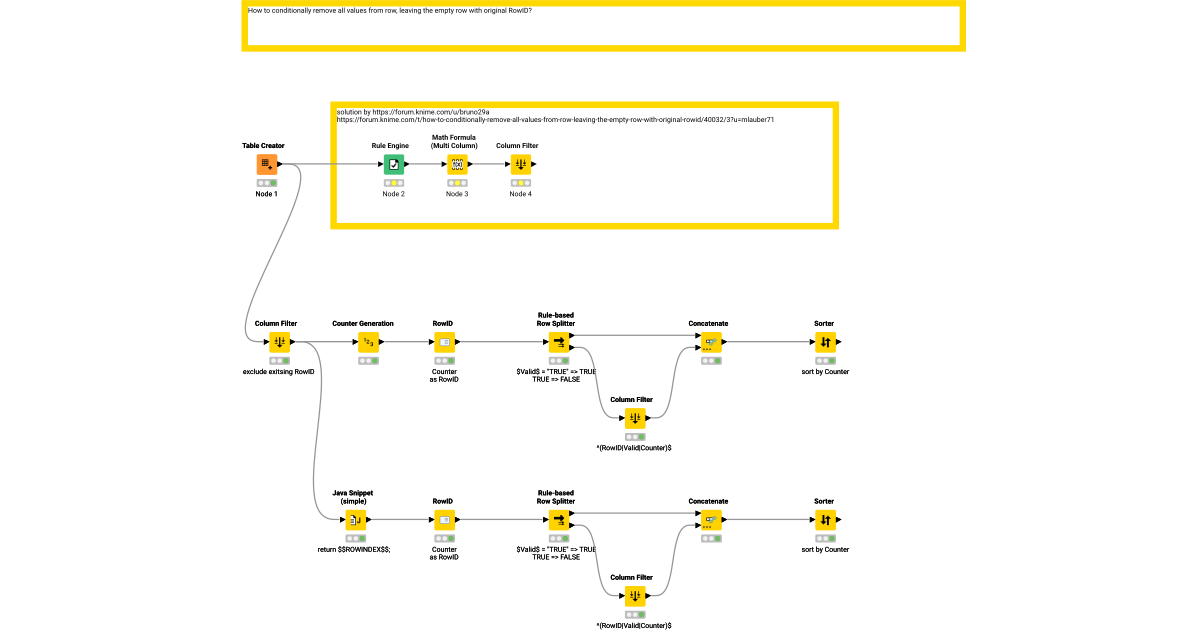Click the output port of Table Creator
The height and width of the screenshot is (630, 1200).
pyautogui.click(x=278, y=165)
